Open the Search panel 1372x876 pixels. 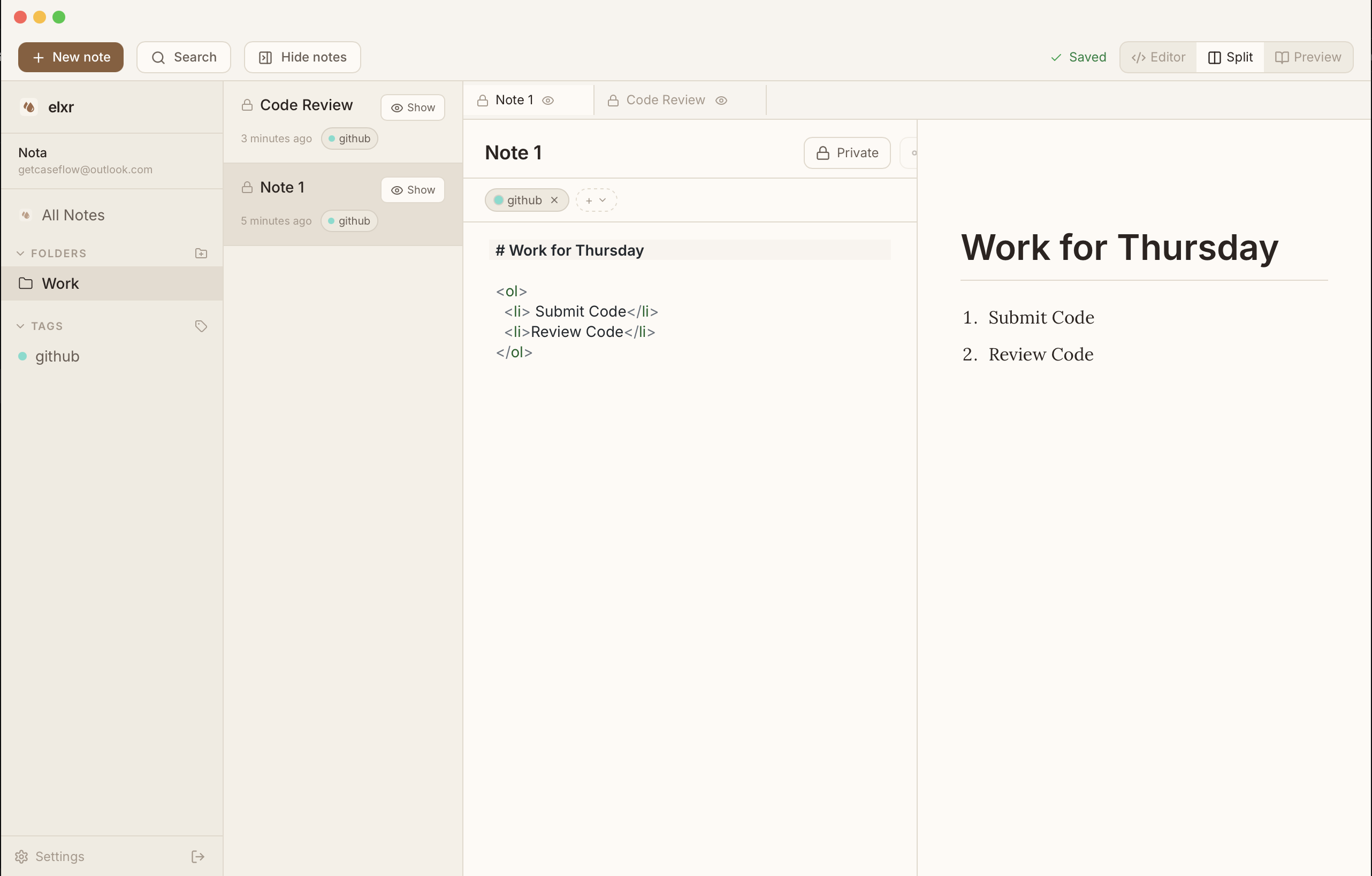(184, 57)
